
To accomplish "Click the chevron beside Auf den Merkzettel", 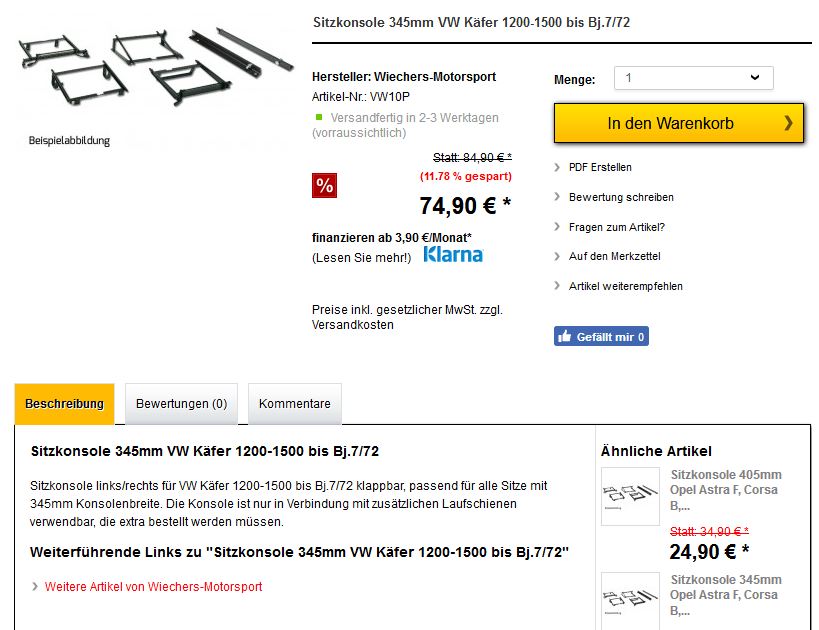I will (x=557, y=256).
